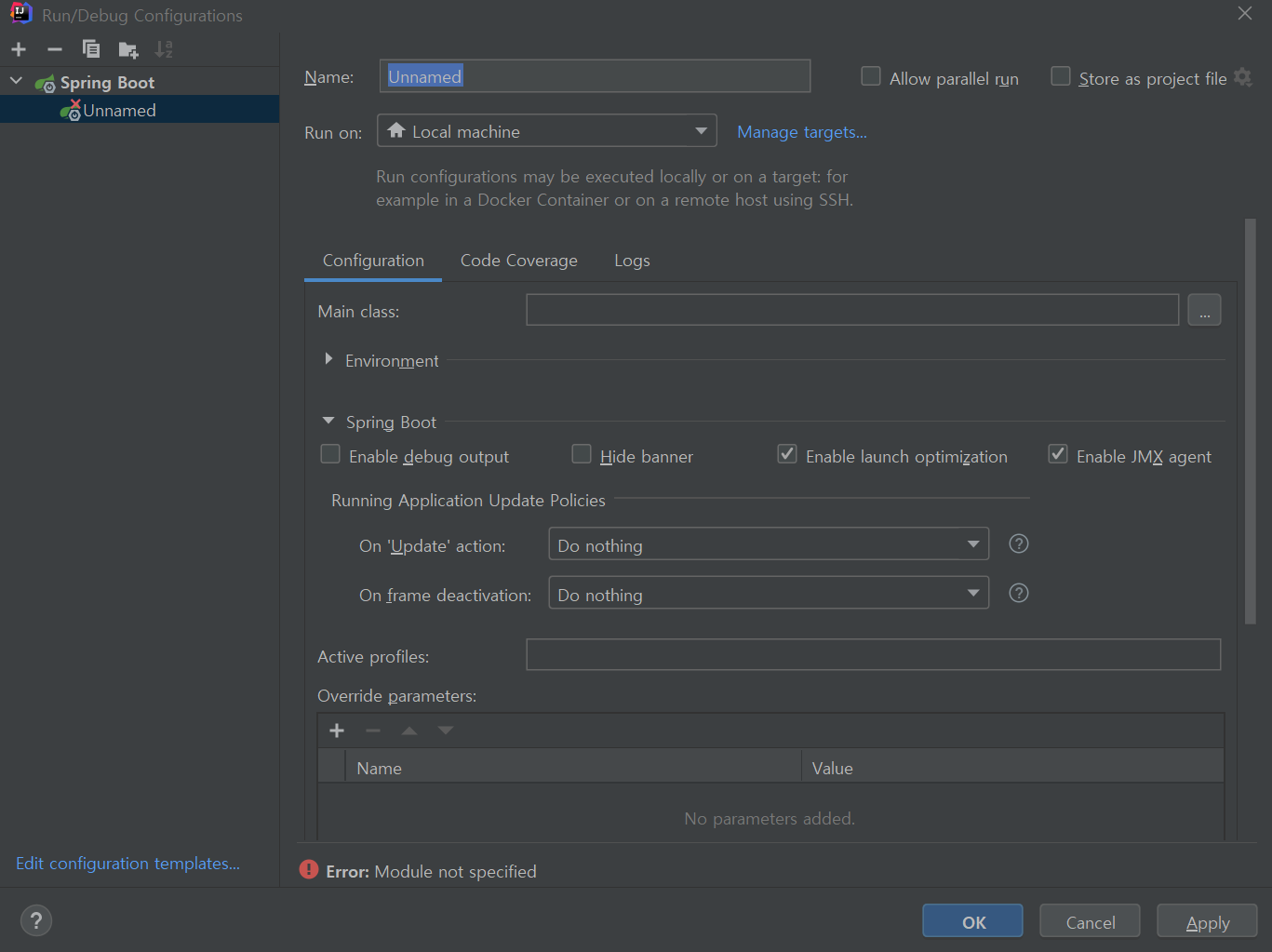
Task: Click the Value column header
Action: (1012, 768)
